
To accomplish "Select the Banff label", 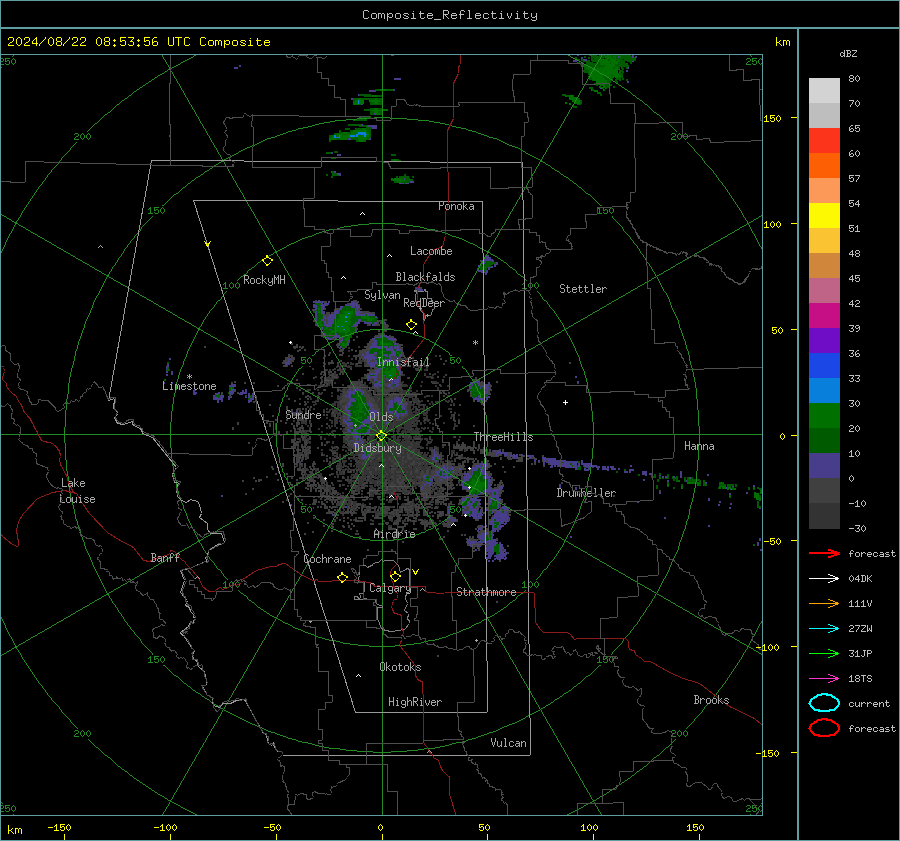I will click(x=165, y=557).
